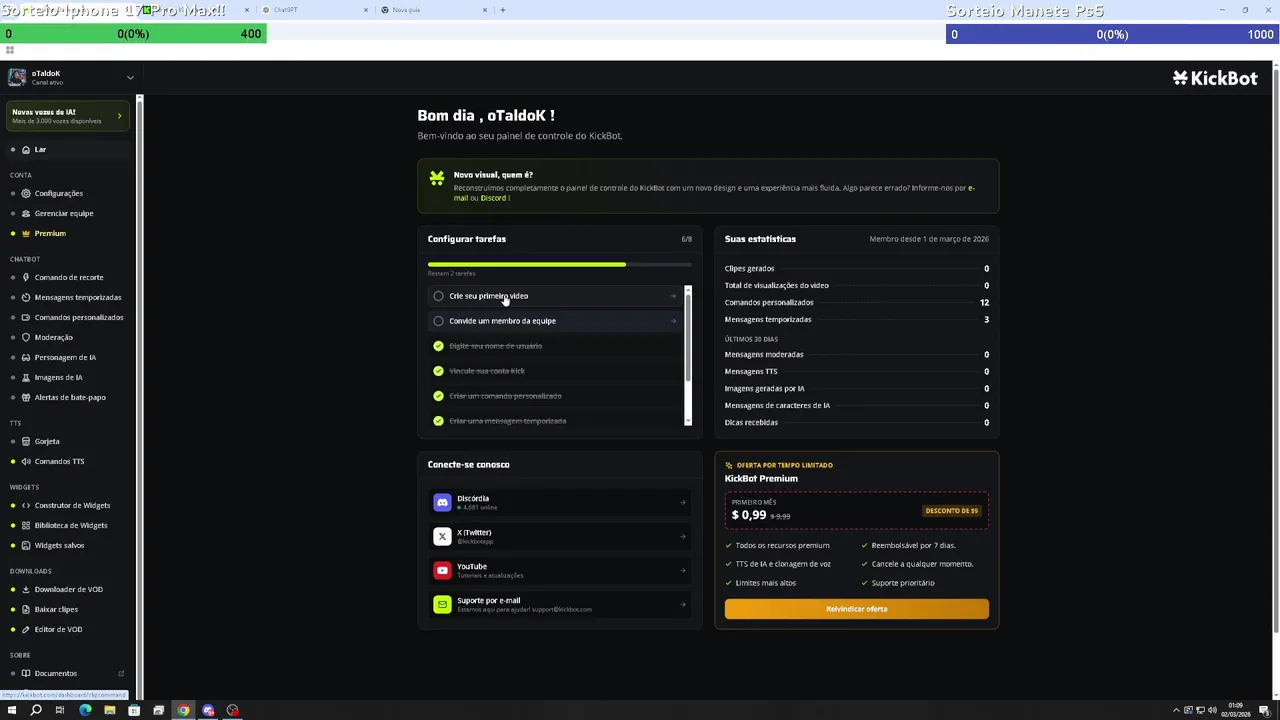
Task: Open external link icon beside Documentos
Action: tap(121, 673)
